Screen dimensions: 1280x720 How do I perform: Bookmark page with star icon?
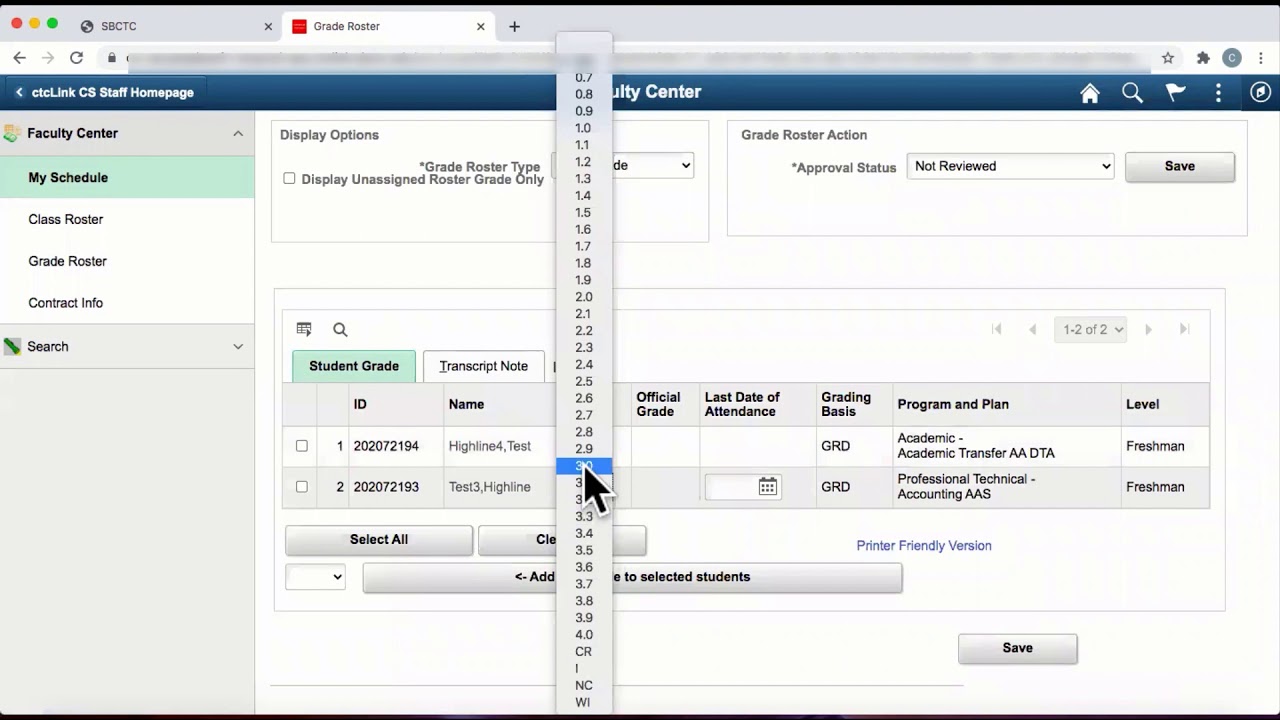coord(1168,58)
